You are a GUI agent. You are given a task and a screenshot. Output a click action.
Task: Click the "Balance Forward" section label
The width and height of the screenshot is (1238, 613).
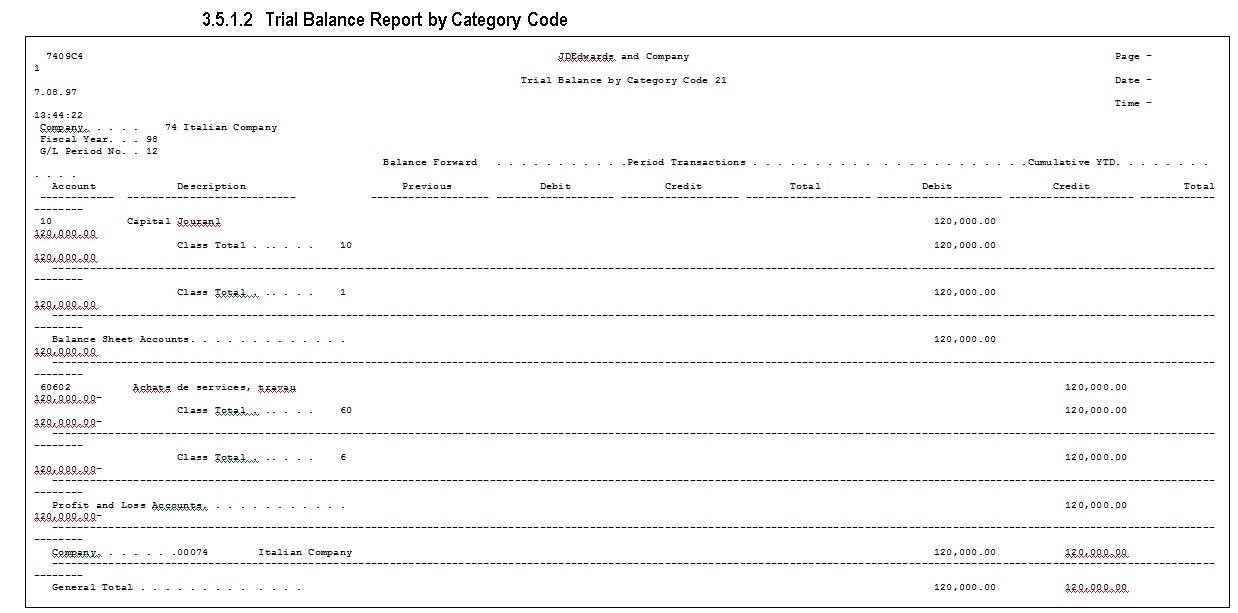click(430, 162)
